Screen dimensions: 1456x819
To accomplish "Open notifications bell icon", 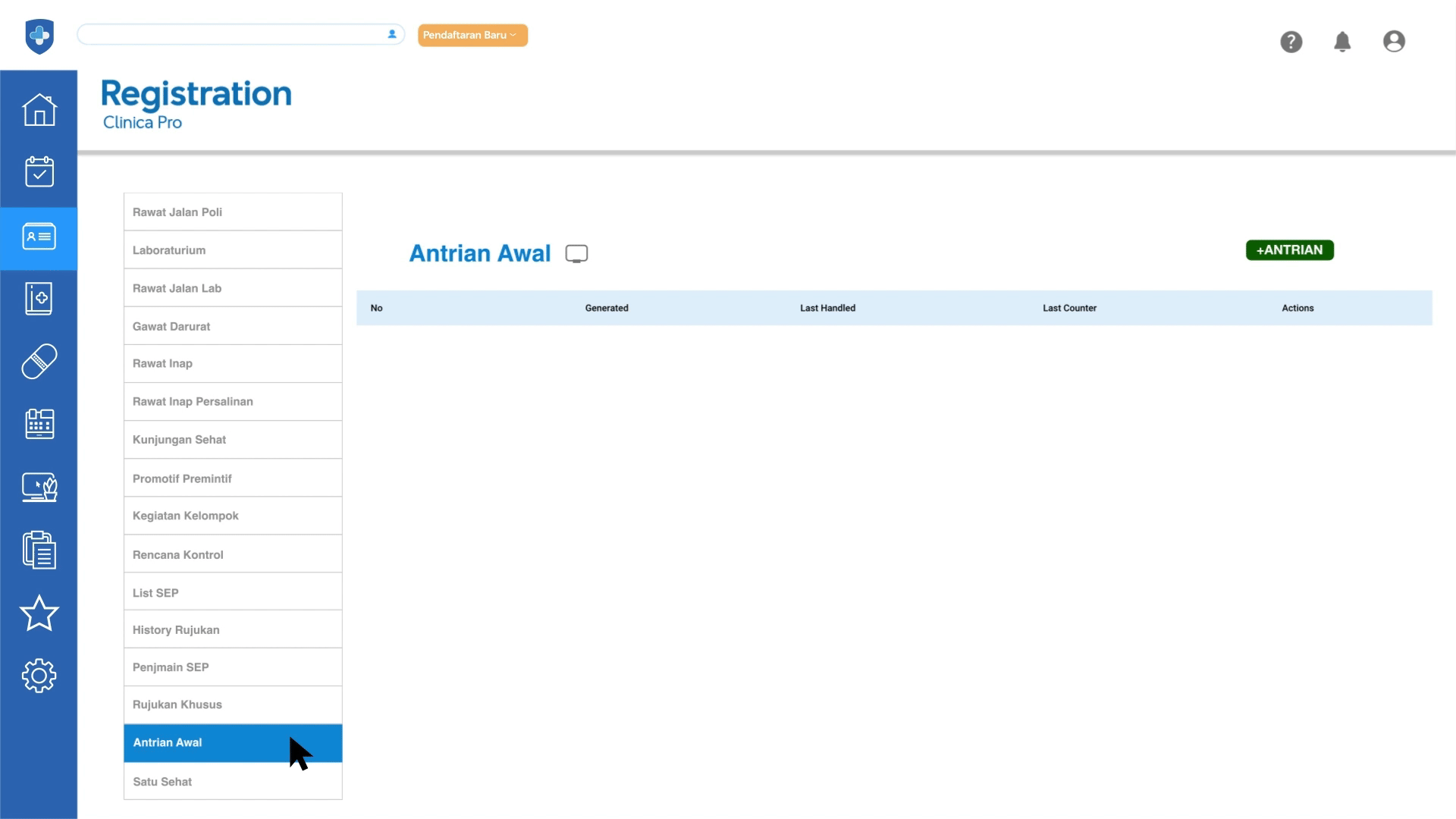I will [1341, 42].
